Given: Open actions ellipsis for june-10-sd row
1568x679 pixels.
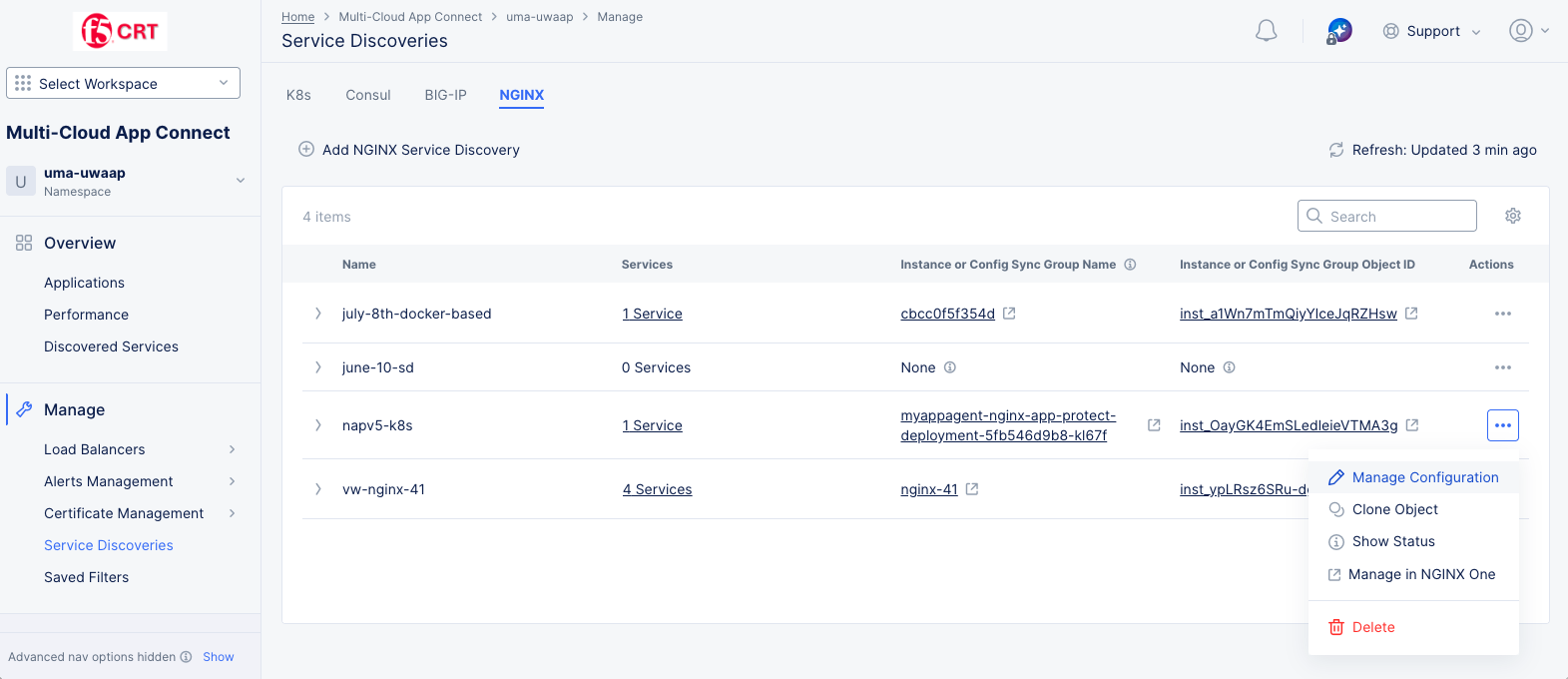Looking at the screenshot, I should 1503,367.
